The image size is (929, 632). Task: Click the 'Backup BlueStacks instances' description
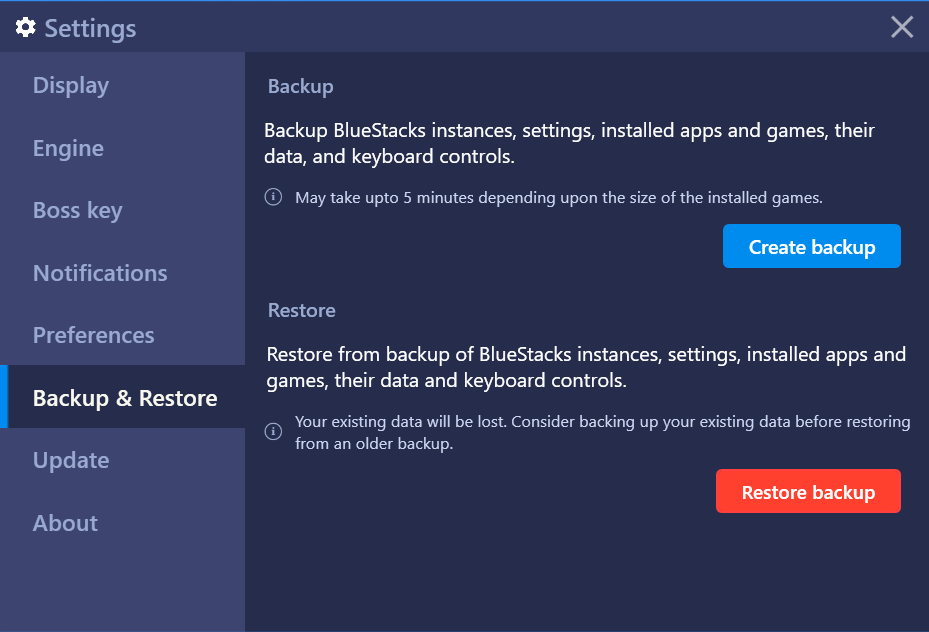coord(569,143)
